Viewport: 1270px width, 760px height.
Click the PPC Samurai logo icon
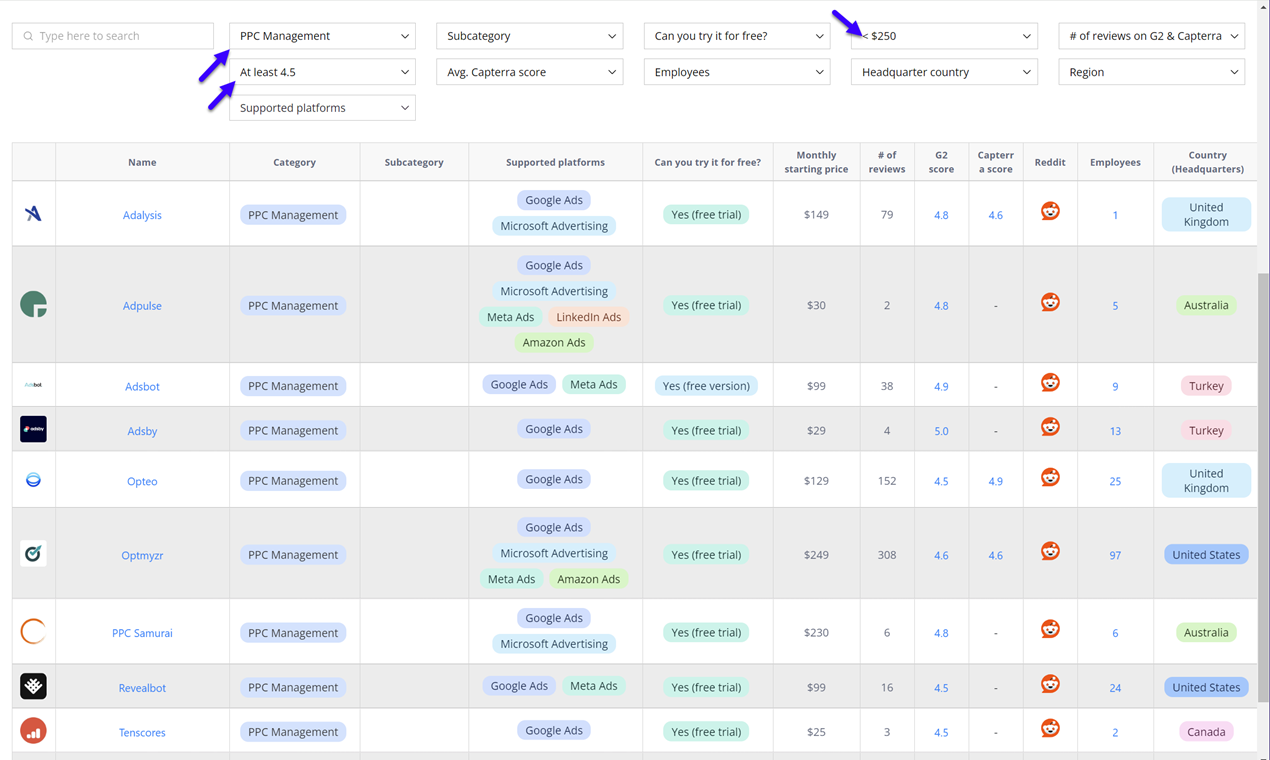click(33, 631)
